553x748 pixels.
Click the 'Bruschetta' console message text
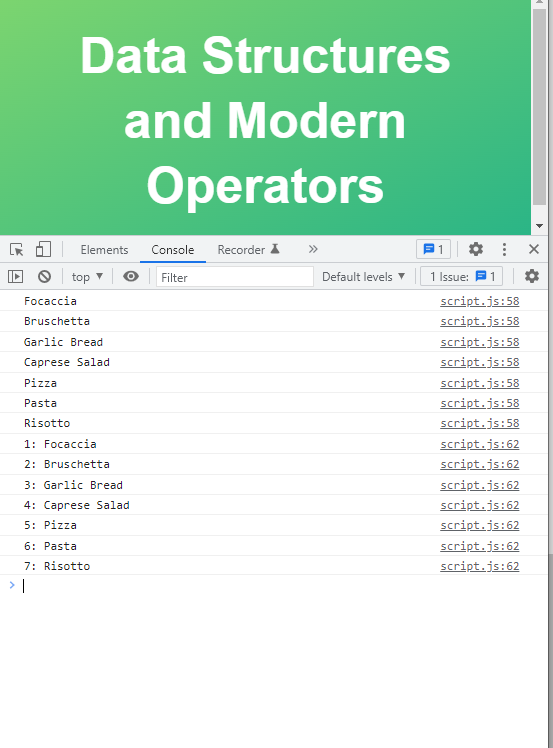coord(57,321)
